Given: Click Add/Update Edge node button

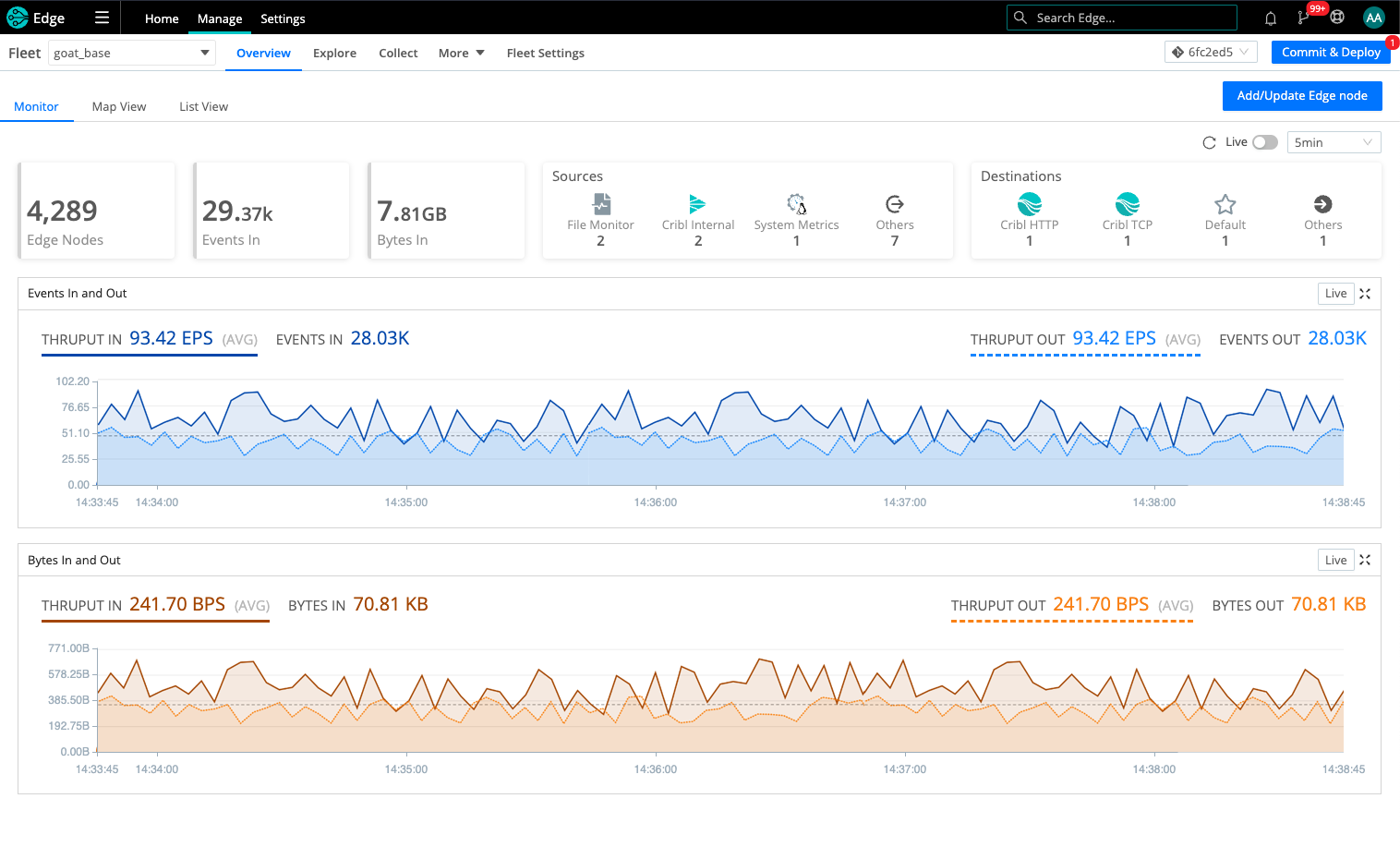Looking at the screenshot, I should pos(1301,96).
